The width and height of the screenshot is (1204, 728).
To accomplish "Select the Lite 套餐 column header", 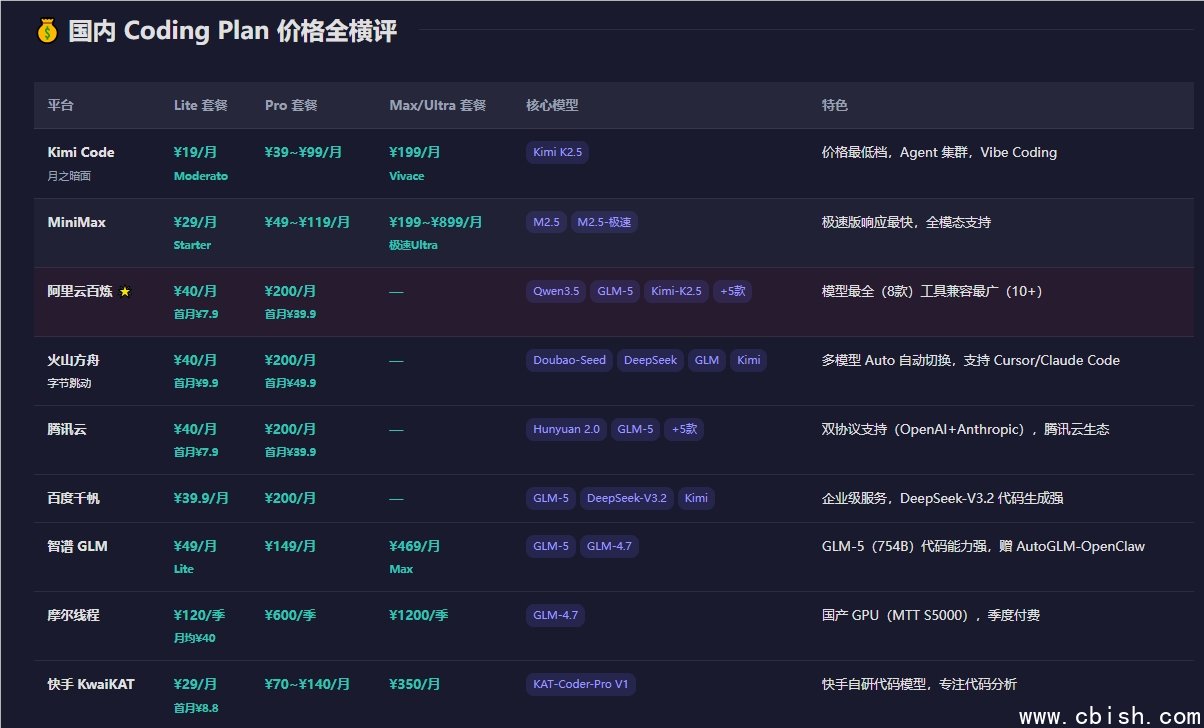I will coord(200,105).
